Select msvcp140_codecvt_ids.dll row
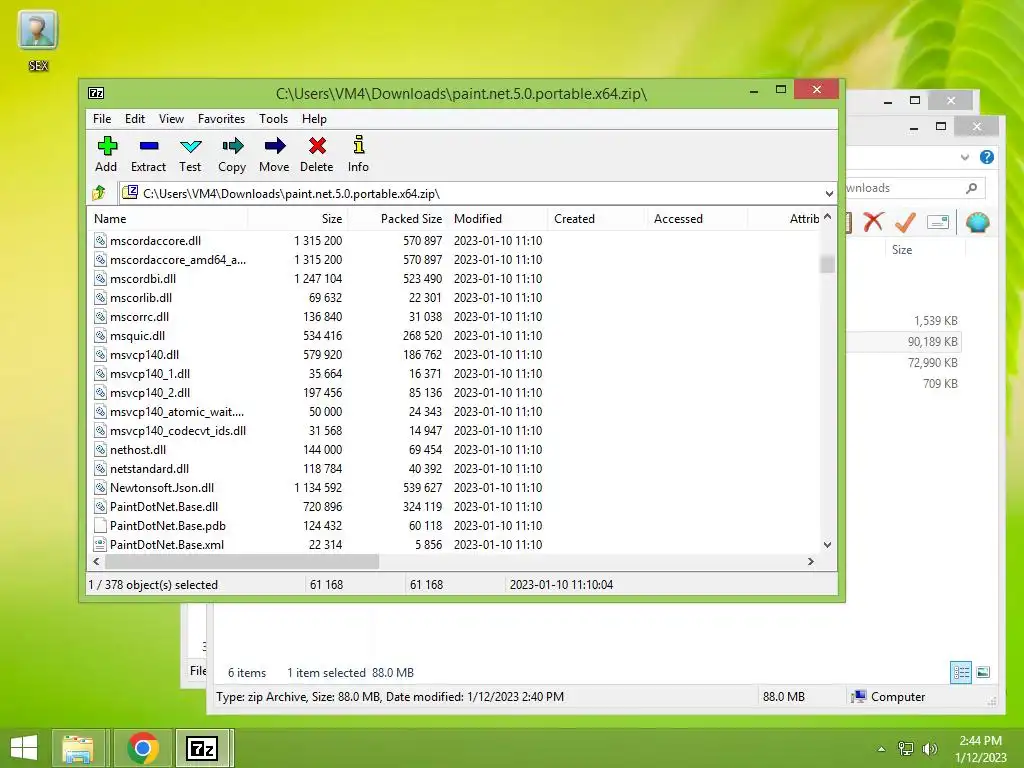The width and height of the screenshot is (1024, 768). [x=453, y=431]
